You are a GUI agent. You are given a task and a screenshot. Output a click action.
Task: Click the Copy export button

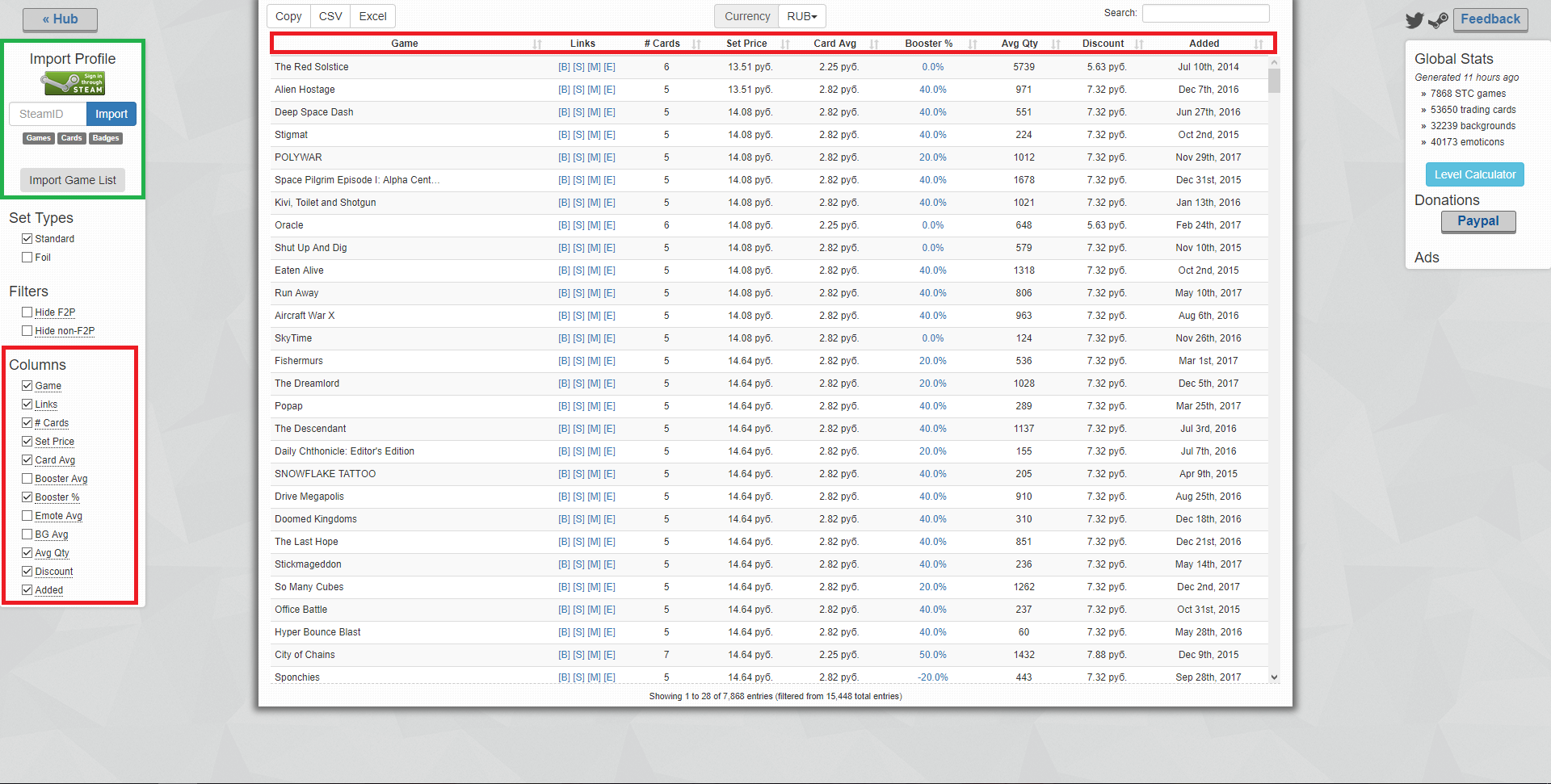(288, 16)
